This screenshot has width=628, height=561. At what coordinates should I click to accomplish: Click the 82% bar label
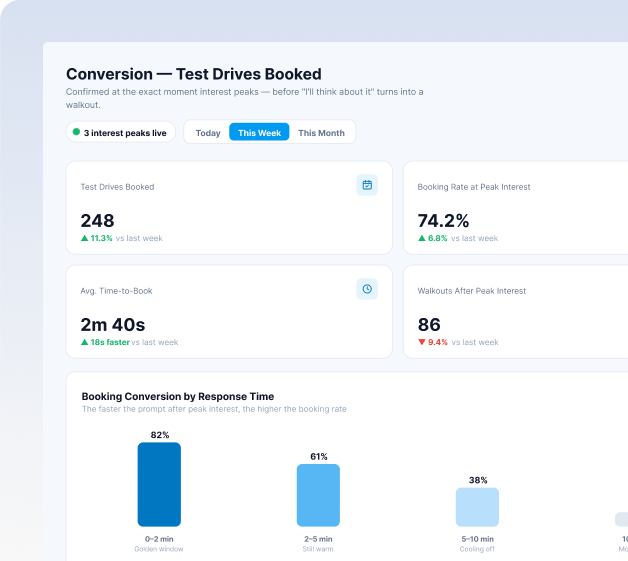[159, 435]
